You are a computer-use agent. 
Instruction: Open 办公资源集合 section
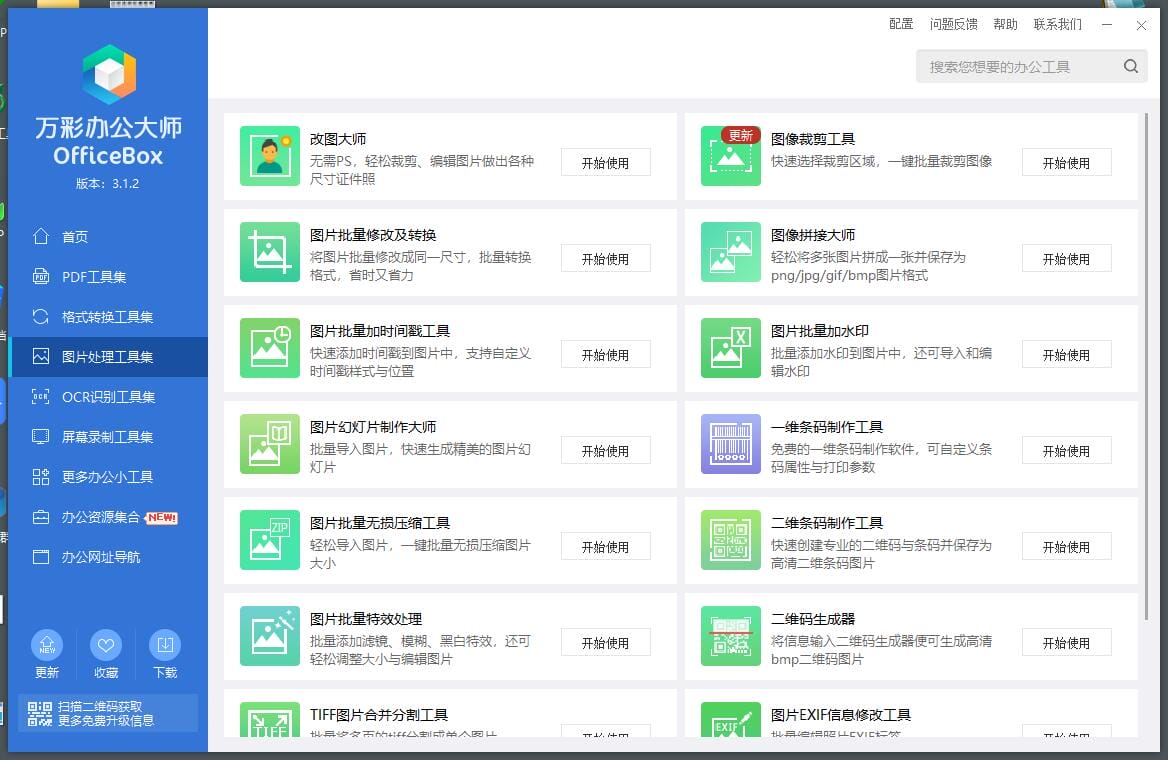pos(109,517)
